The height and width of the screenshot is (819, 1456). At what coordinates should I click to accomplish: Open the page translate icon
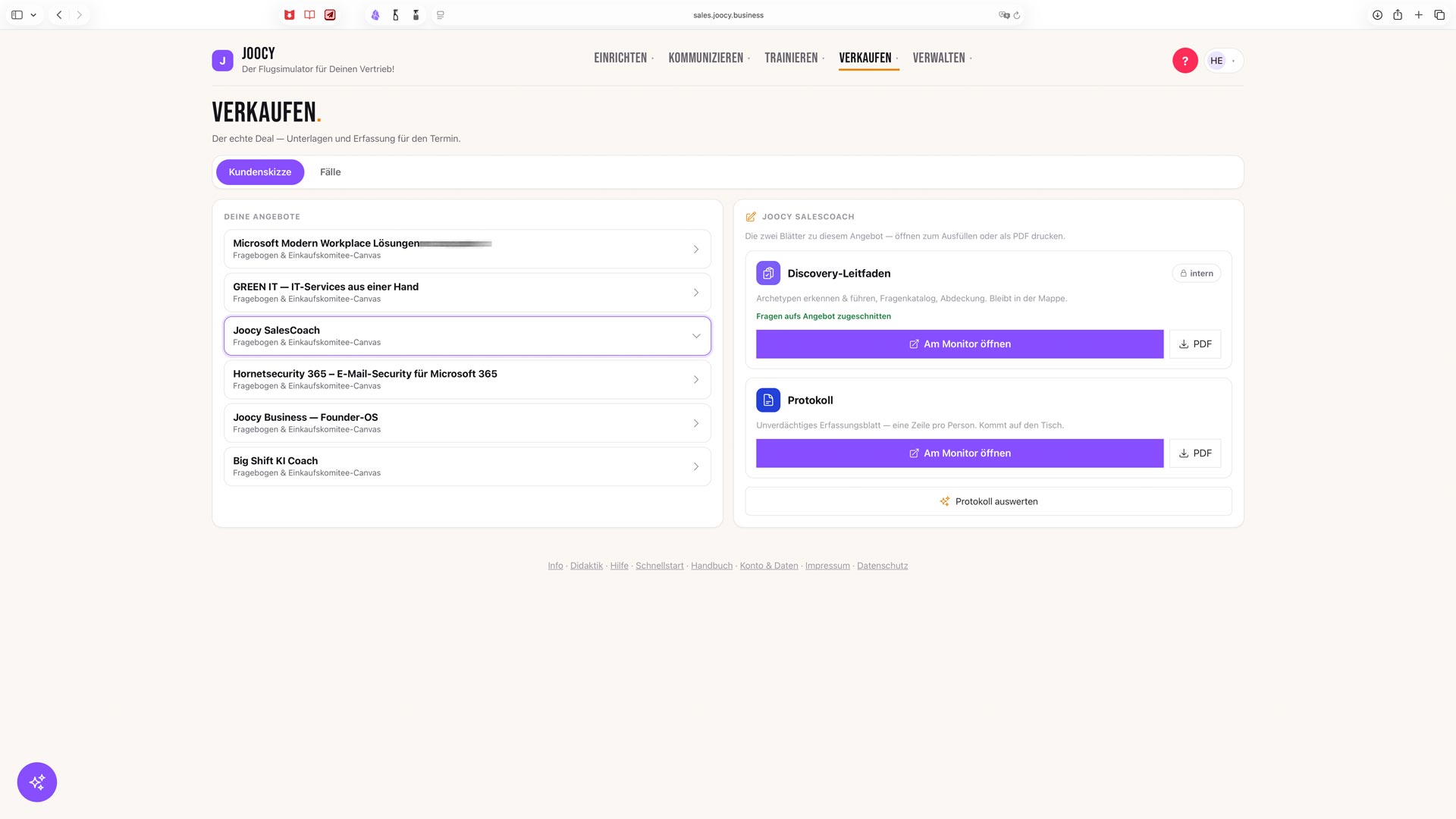pos(1004,15)
